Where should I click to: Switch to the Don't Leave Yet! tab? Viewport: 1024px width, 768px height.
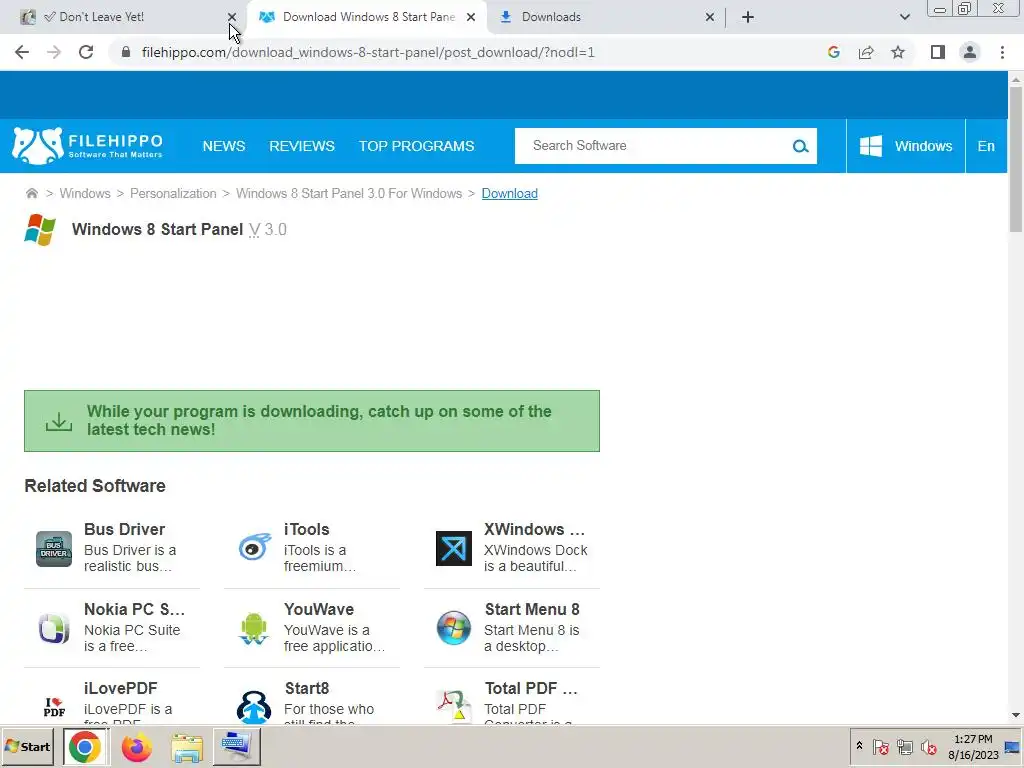point(123,17)
